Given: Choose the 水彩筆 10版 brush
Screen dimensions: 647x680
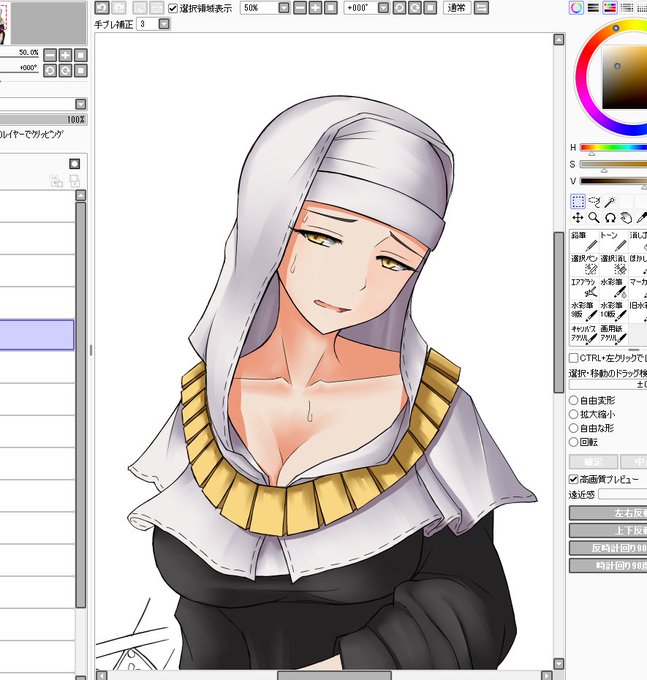Looking at the screenshot, I should (614, 311).
